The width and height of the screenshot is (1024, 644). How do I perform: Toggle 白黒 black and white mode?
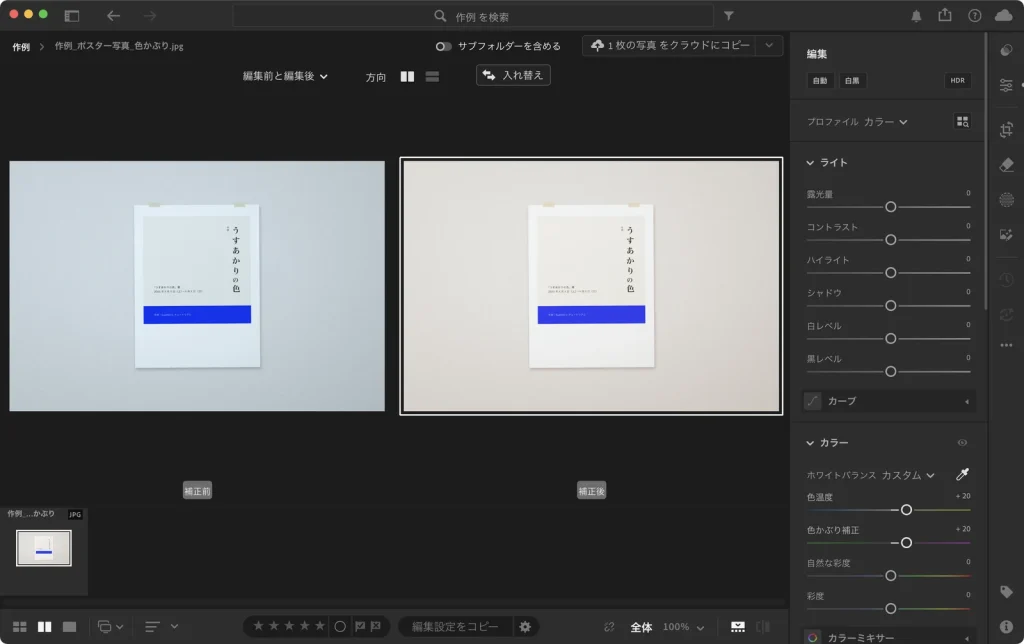point(852,80)
